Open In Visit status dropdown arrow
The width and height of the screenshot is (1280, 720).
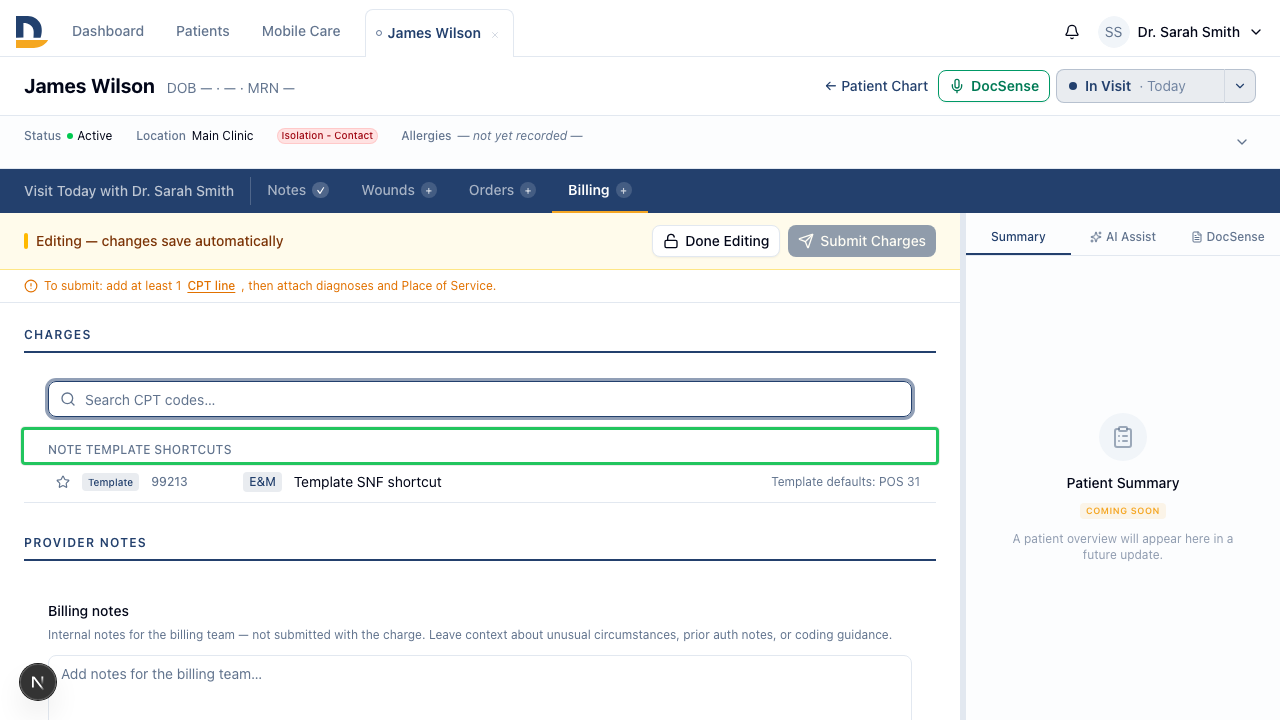coord(1240,86)
